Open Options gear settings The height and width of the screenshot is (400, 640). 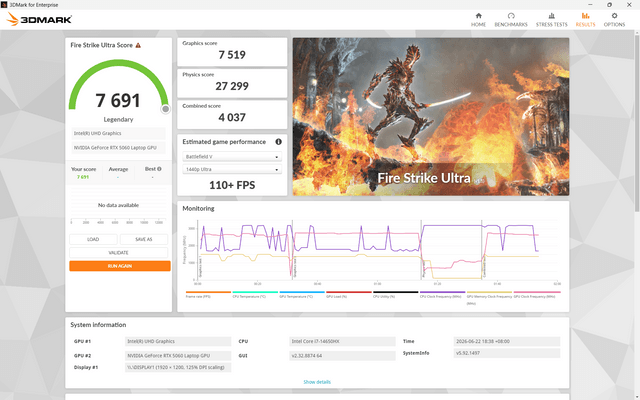point(614,20)
